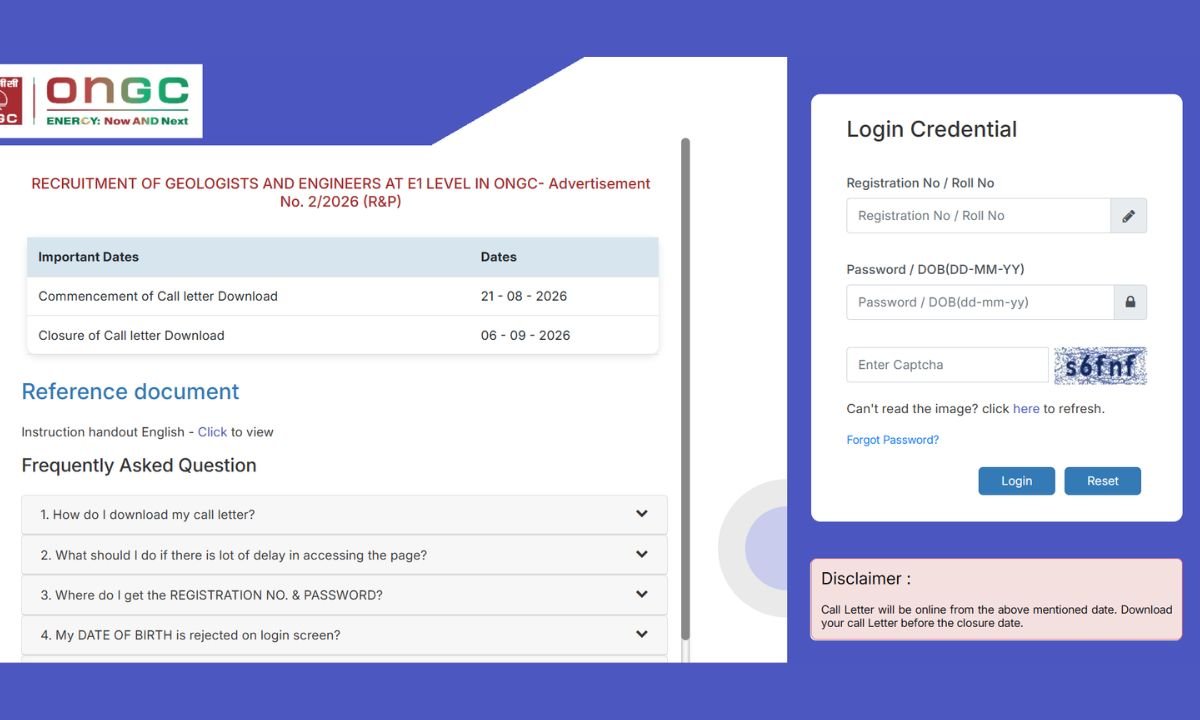Expand 'My DATE OF BIRTH is rejected' question

pos(344,635)
